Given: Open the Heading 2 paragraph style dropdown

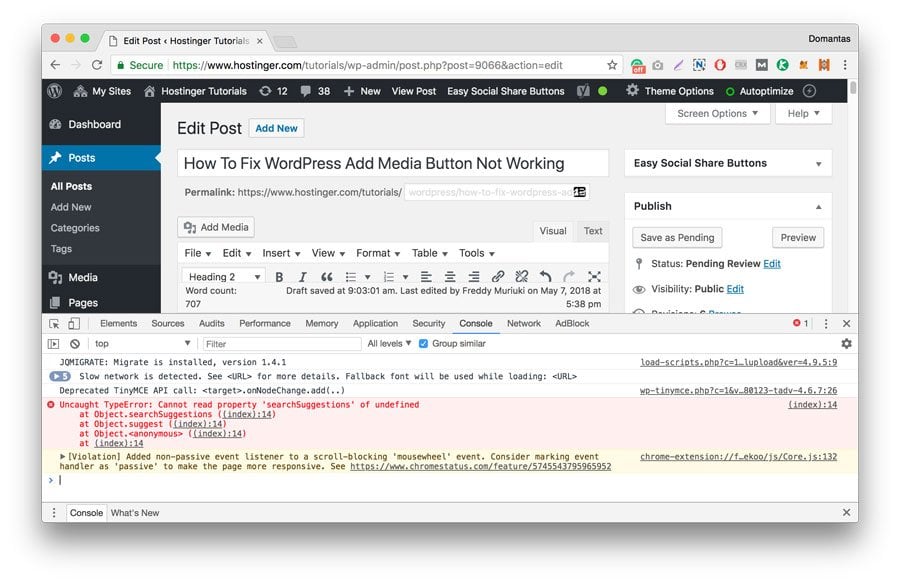Looking at the screenshot, I should click(222, 276).
